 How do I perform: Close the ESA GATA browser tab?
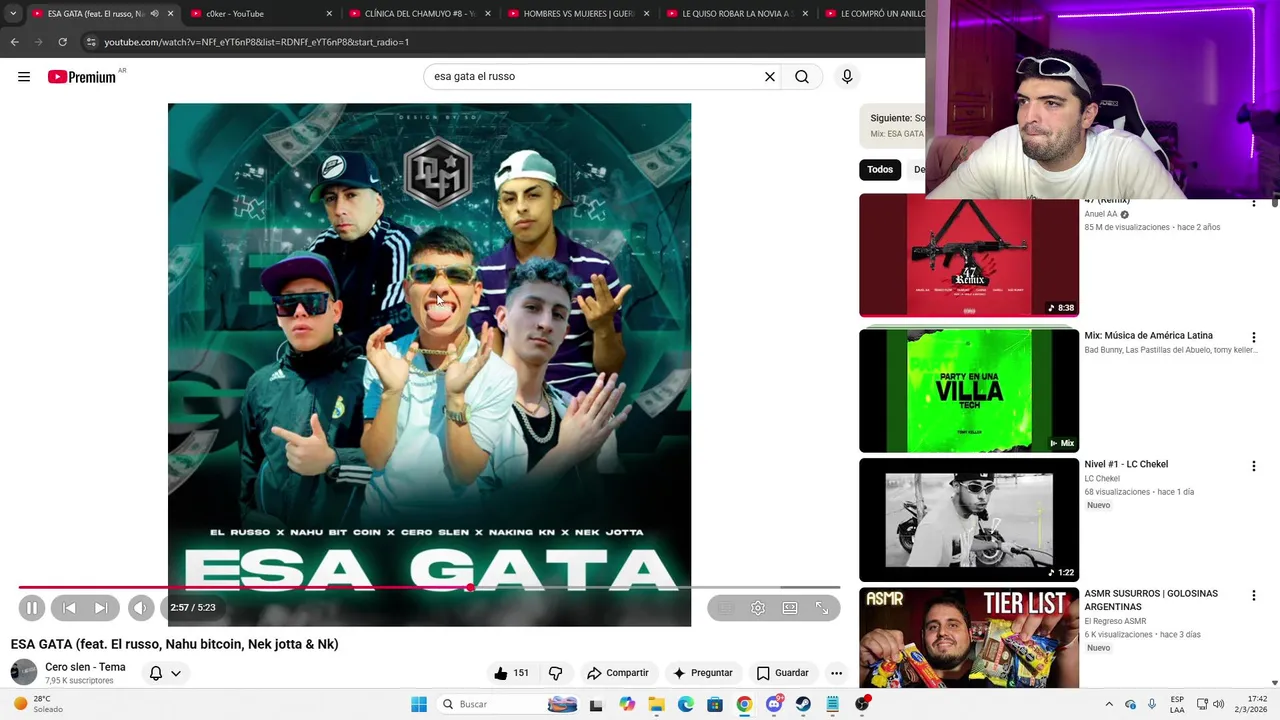click(170, 14)
